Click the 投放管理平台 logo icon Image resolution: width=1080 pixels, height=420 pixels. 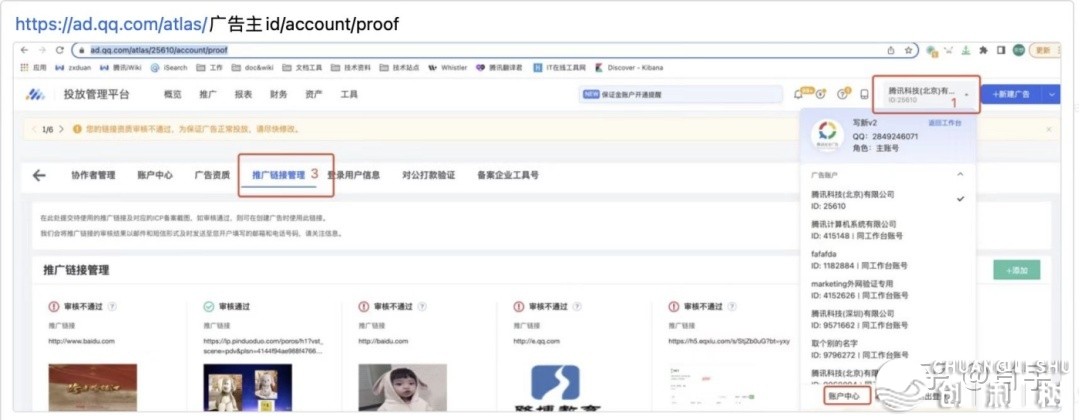point(35,94)
